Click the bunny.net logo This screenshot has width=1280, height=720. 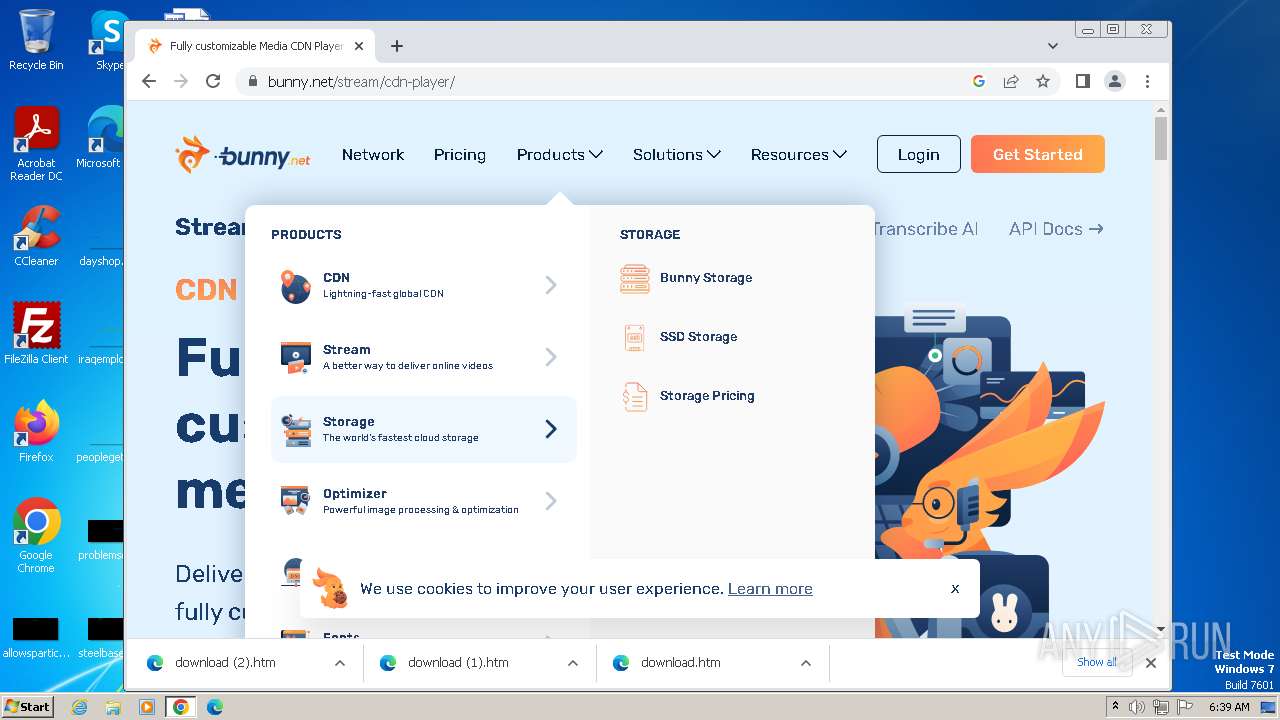tap(242, 155)
